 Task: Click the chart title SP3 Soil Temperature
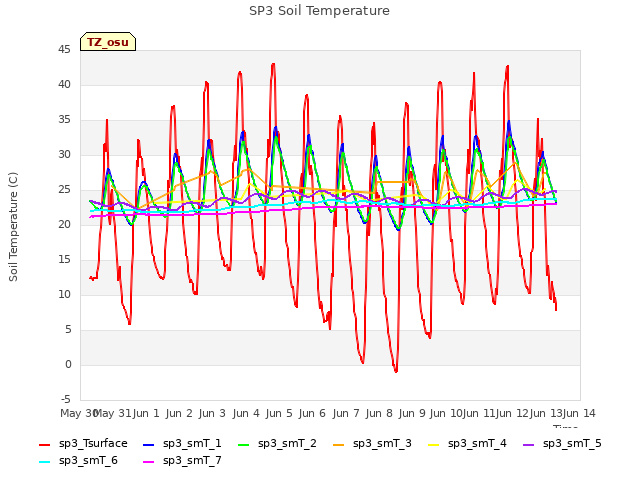[319, 11]
